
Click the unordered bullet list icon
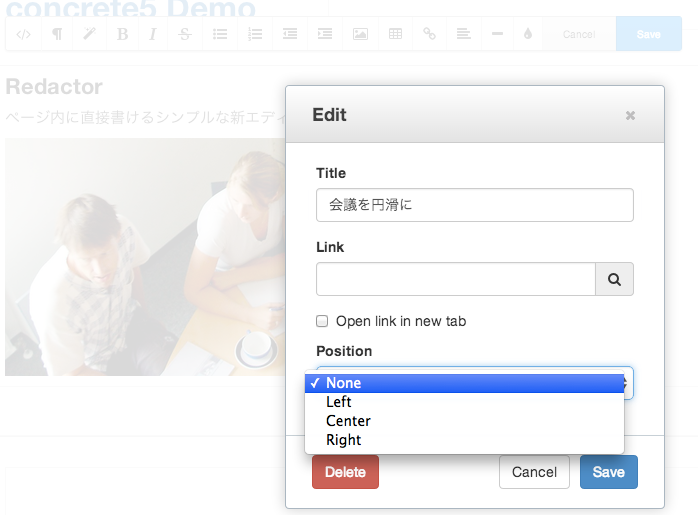220,34
